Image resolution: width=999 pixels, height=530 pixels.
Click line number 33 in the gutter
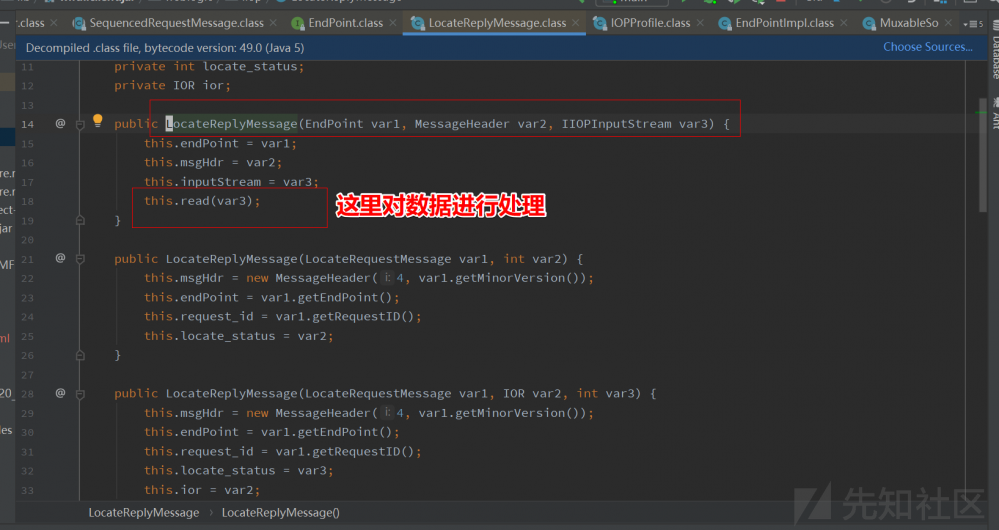(x=27, y=491)
